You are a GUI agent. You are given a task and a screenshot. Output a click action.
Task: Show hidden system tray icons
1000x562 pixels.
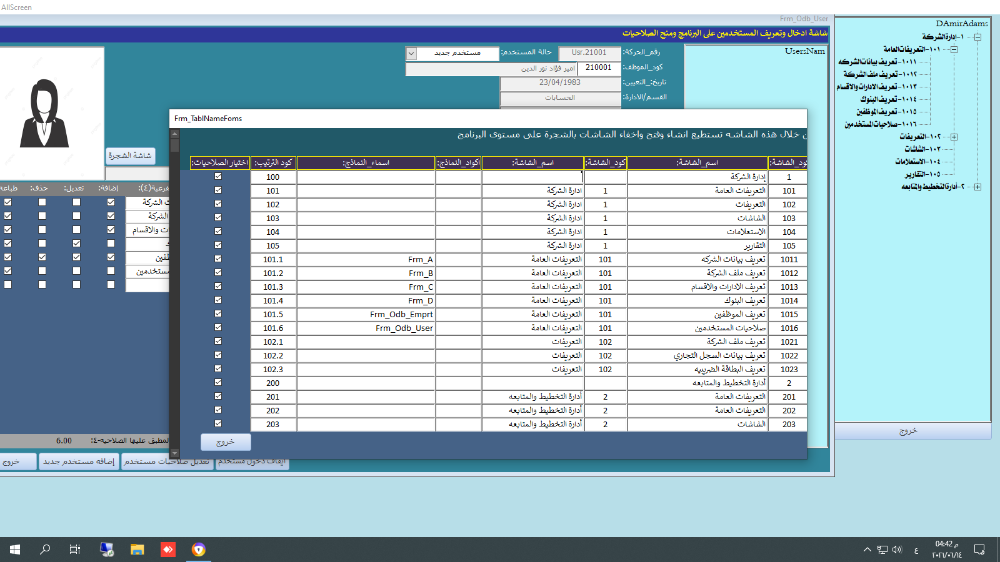867,549
